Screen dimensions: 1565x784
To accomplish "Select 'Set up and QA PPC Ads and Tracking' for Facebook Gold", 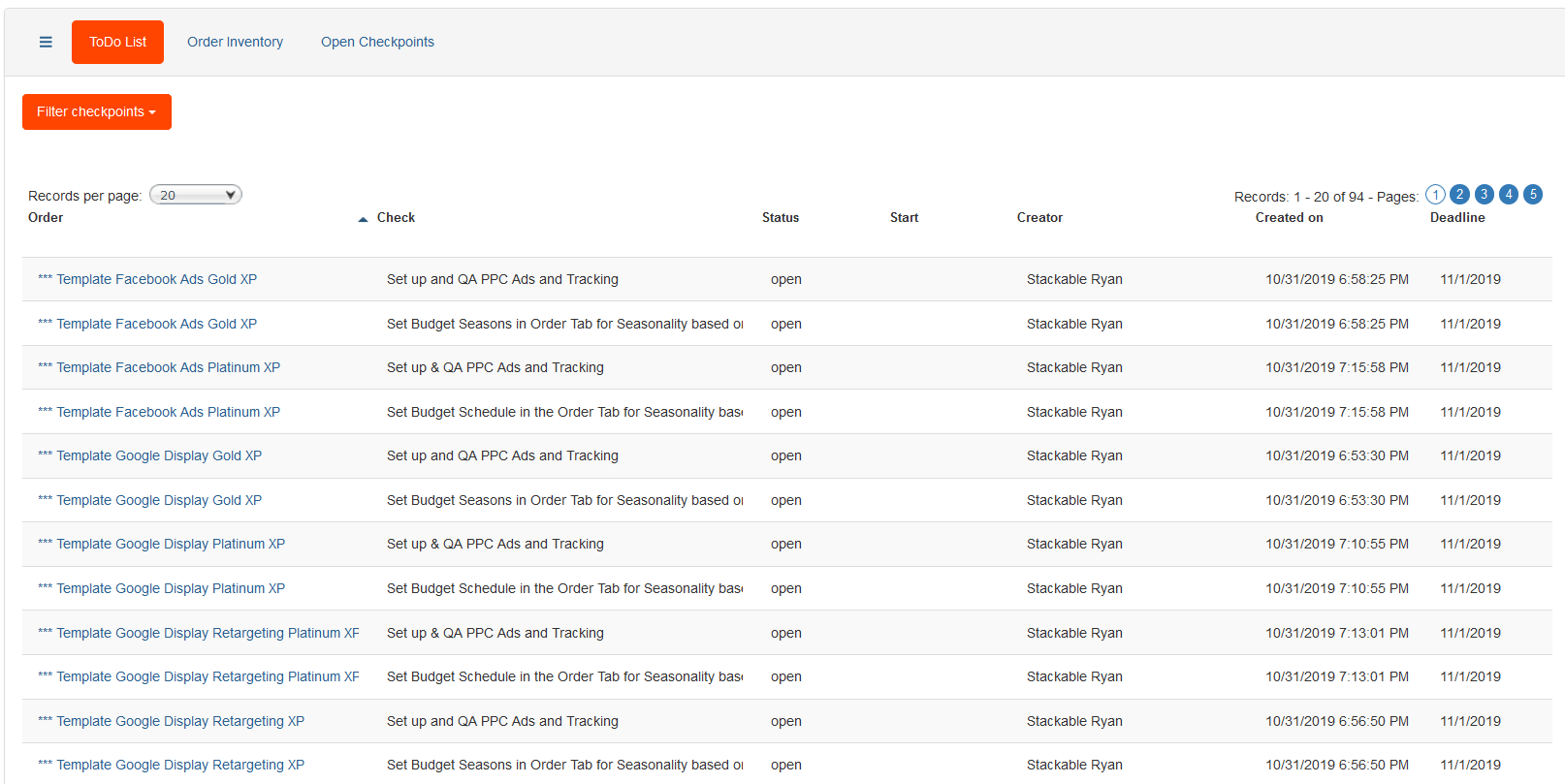I will 502,279.
